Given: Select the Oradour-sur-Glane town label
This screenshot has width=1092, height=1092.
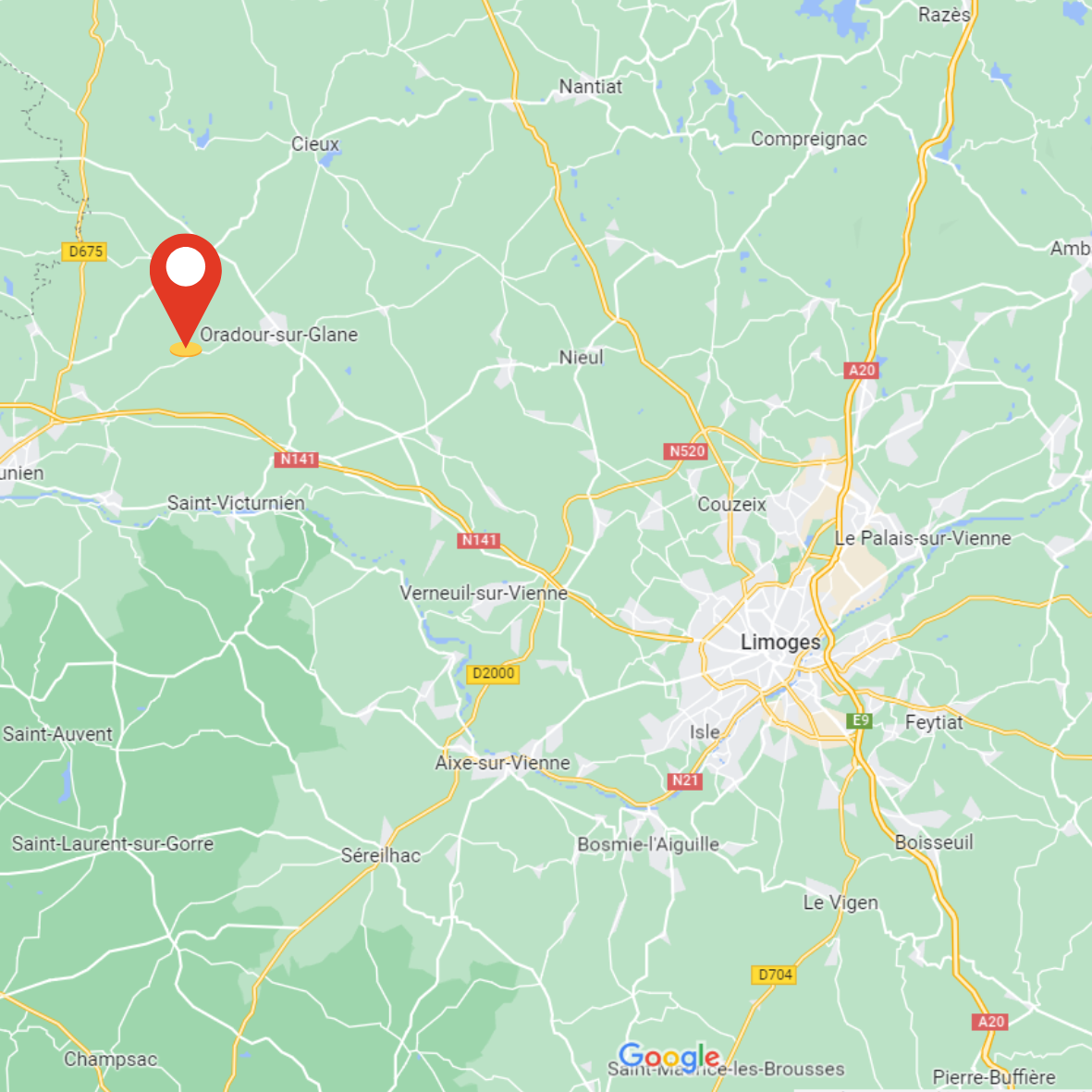Looking at the screenshot, I should tap(278, 335).
